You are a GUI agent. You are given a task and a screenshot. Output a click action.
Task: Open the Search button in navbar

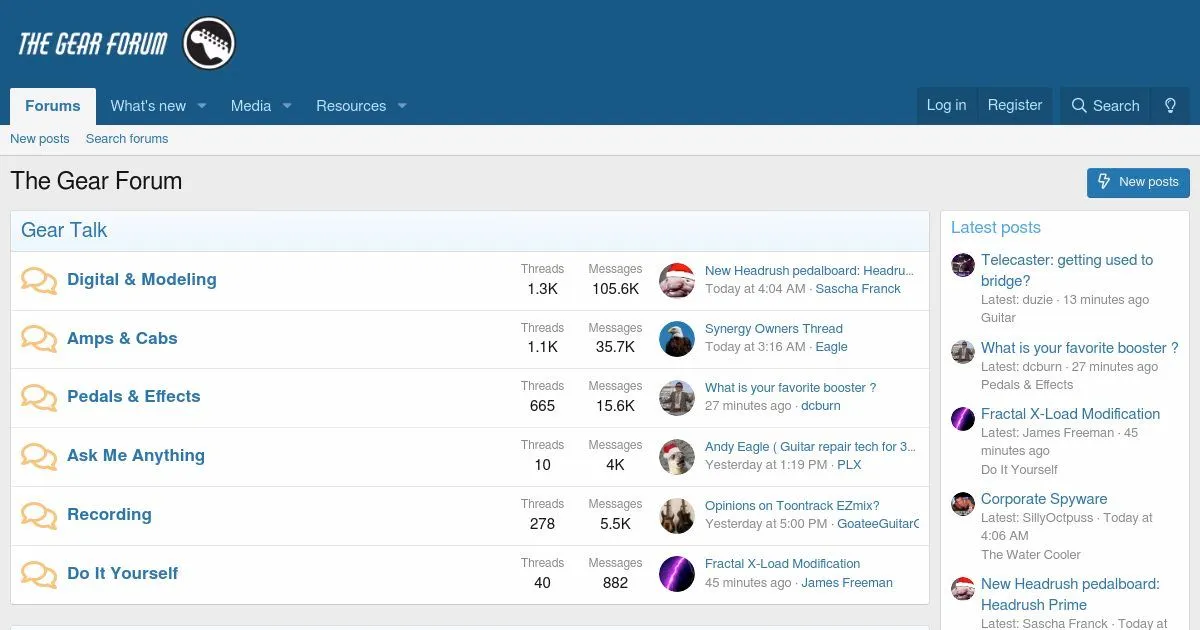(1105, 105)
